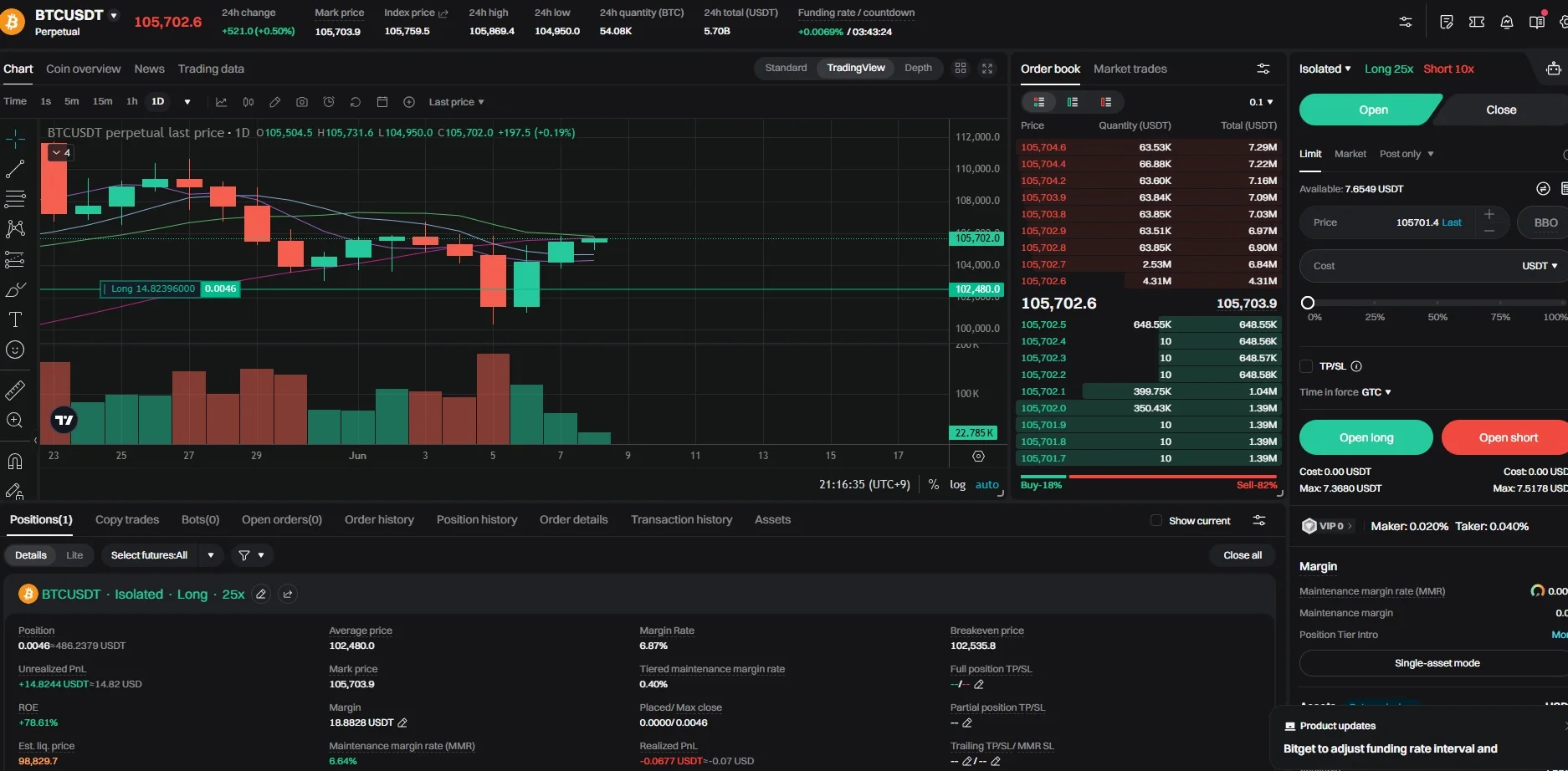Viewport: 1568px width, 771px height.
Task: Switch positions view to Lite
Action: [x=74, y=555]
